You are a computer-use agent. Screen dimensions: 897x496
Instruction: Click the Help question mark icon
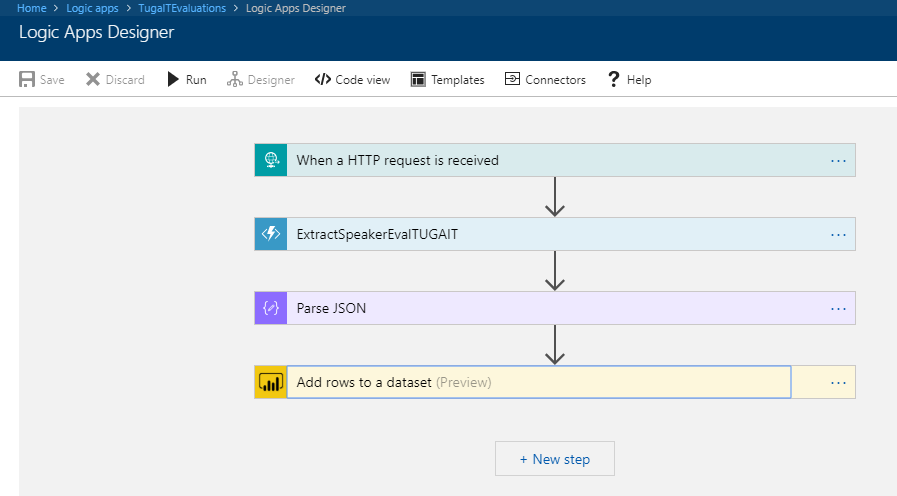613,79
